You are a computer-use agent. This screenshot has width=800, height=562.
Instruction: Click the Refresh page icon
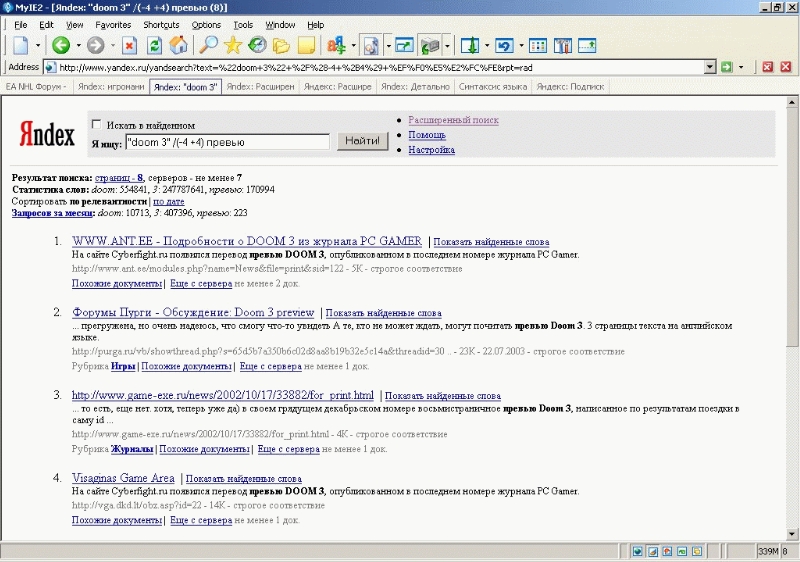point(154,45)
